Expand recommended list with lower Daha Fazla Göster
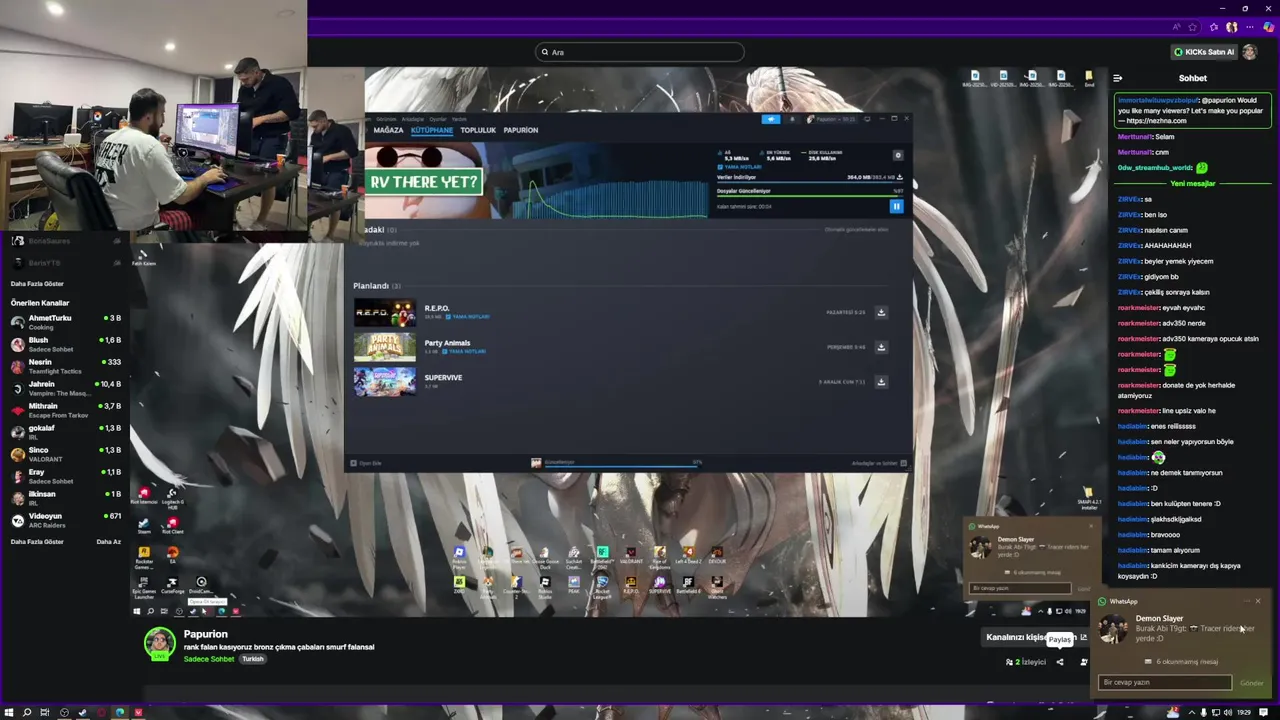The height and width of the screenshot is (720, 1280). point(37,542)
